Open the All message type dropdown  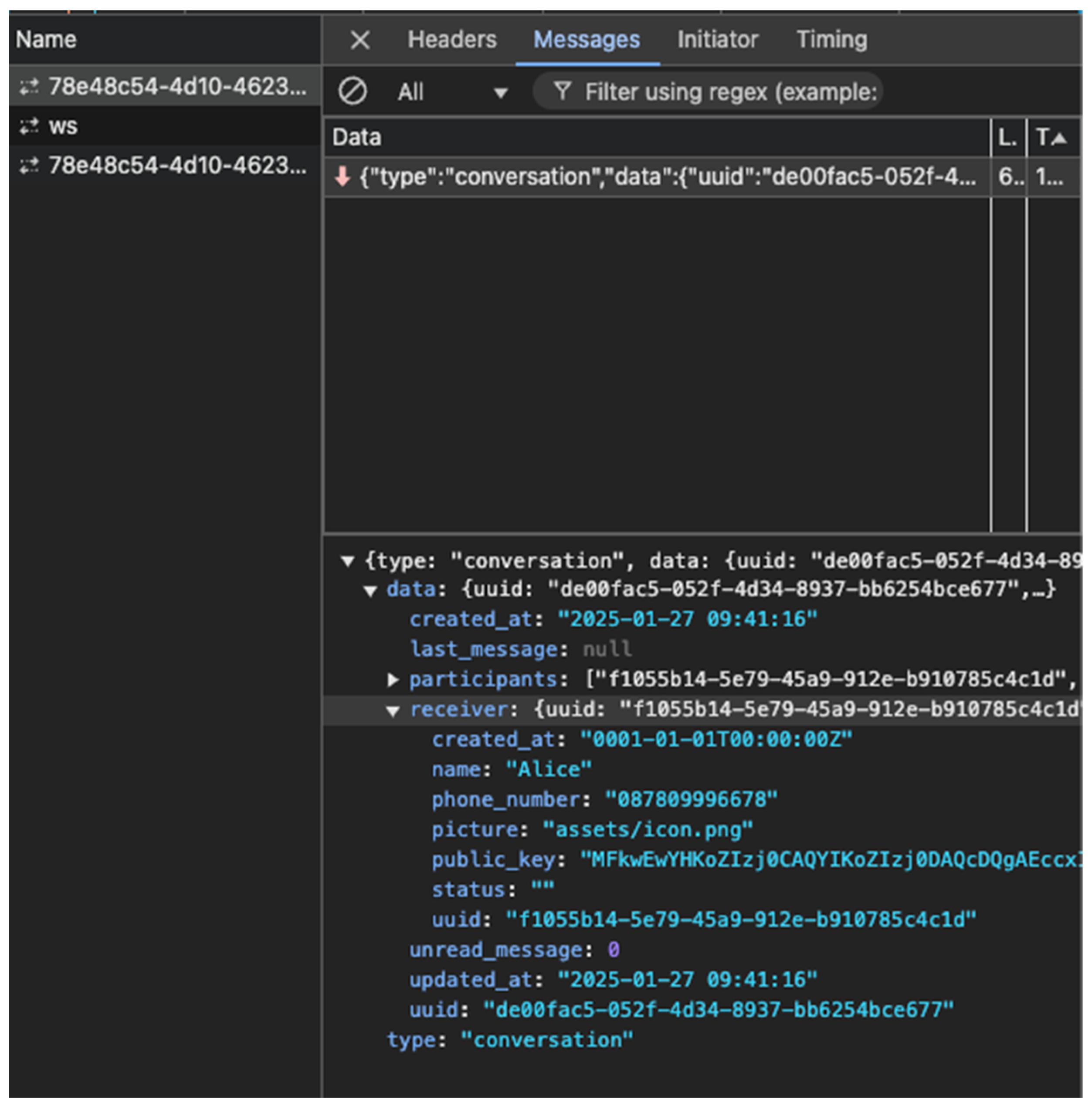coord(452,92)
